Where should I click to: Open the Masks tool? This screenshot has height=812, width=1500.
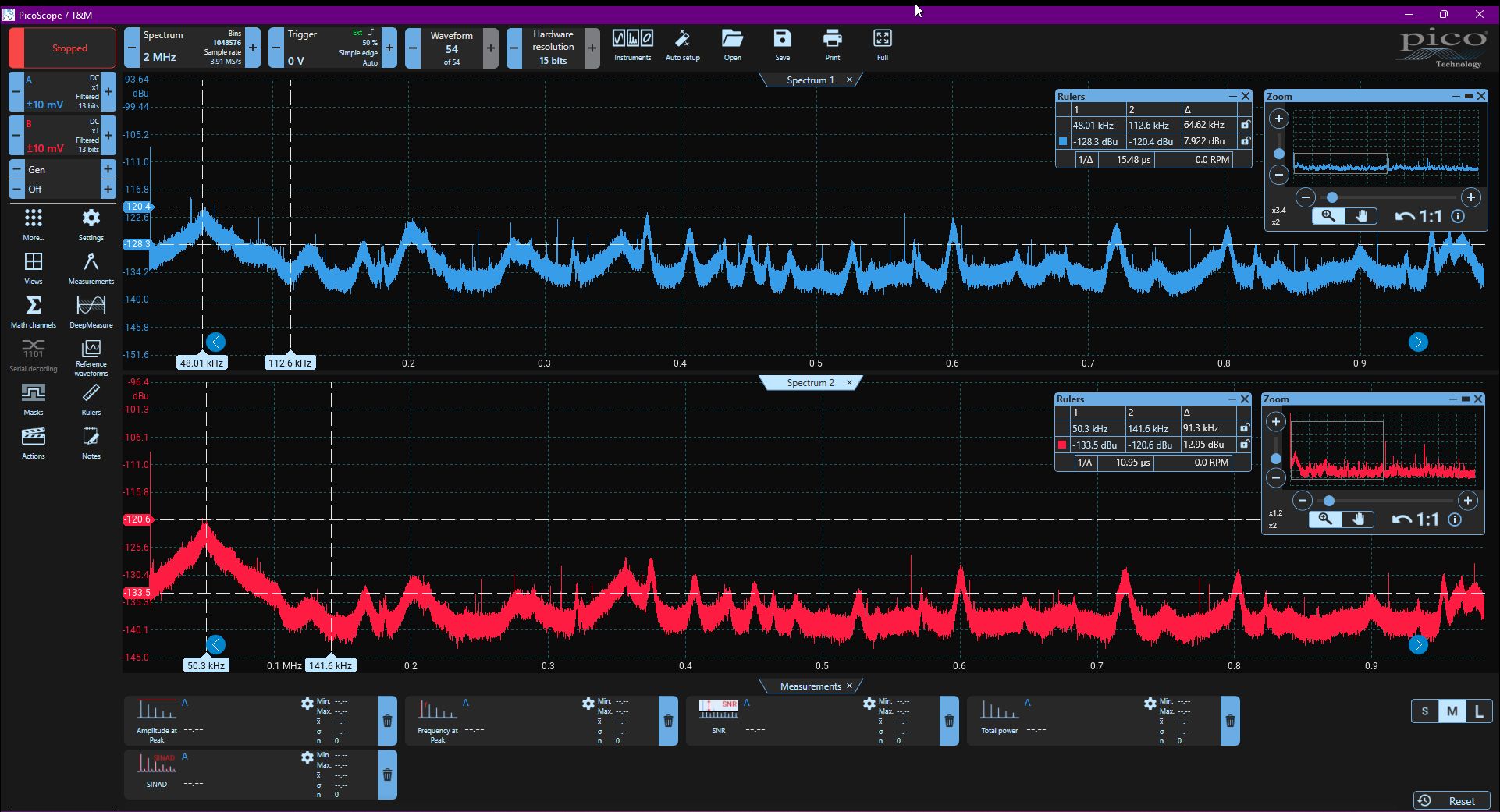pyautogui.click(x=34, y=399)
